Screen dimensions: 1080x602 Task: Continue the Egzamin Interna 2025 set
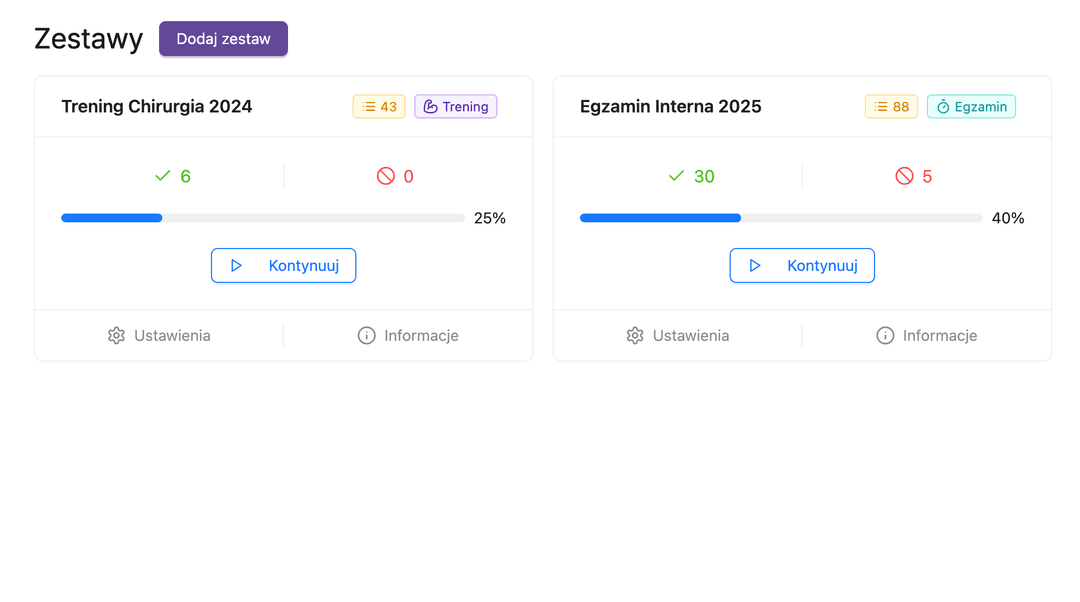802,265
